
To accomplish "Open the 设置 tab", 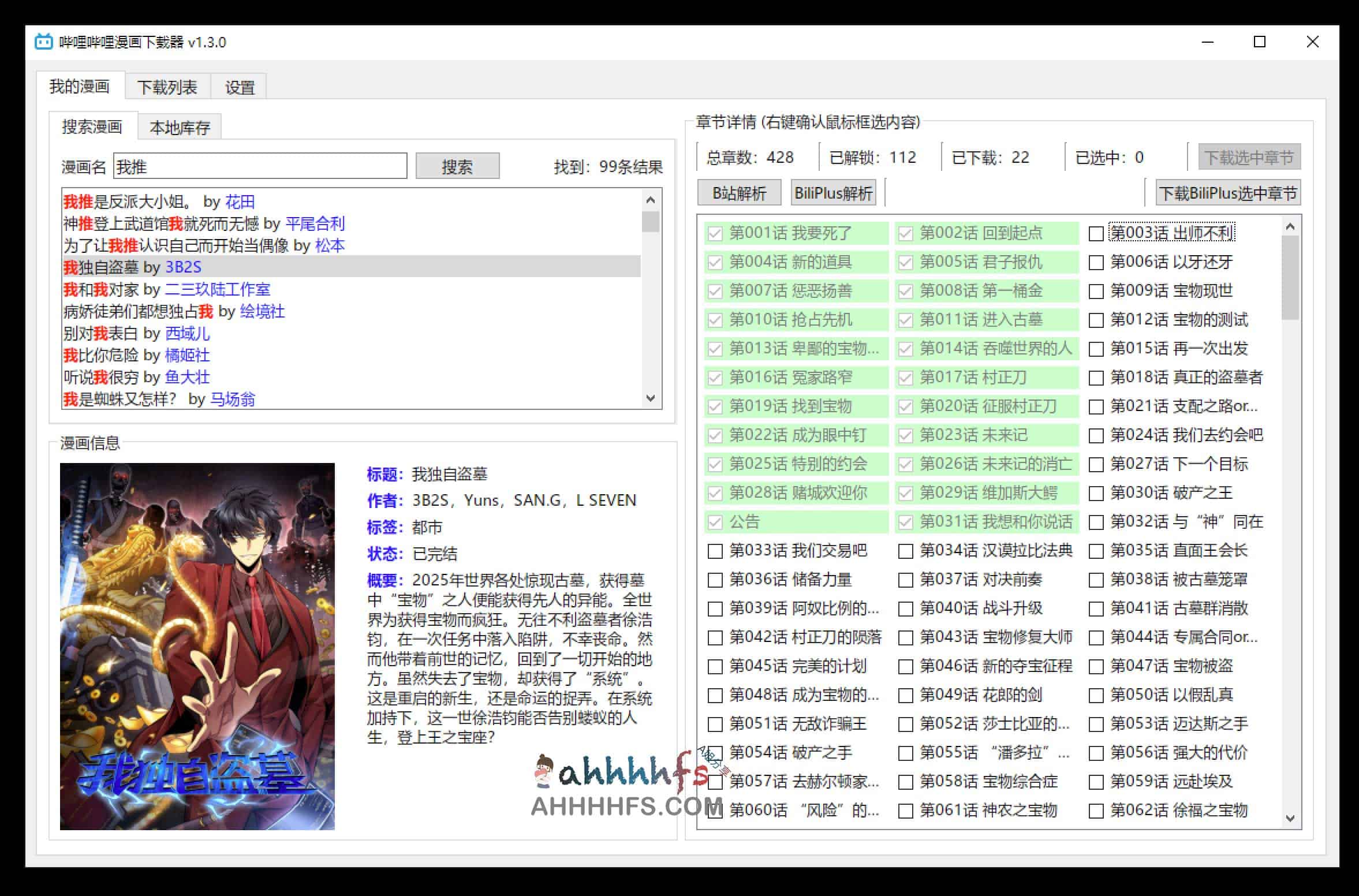I will [x=238, y=87].
